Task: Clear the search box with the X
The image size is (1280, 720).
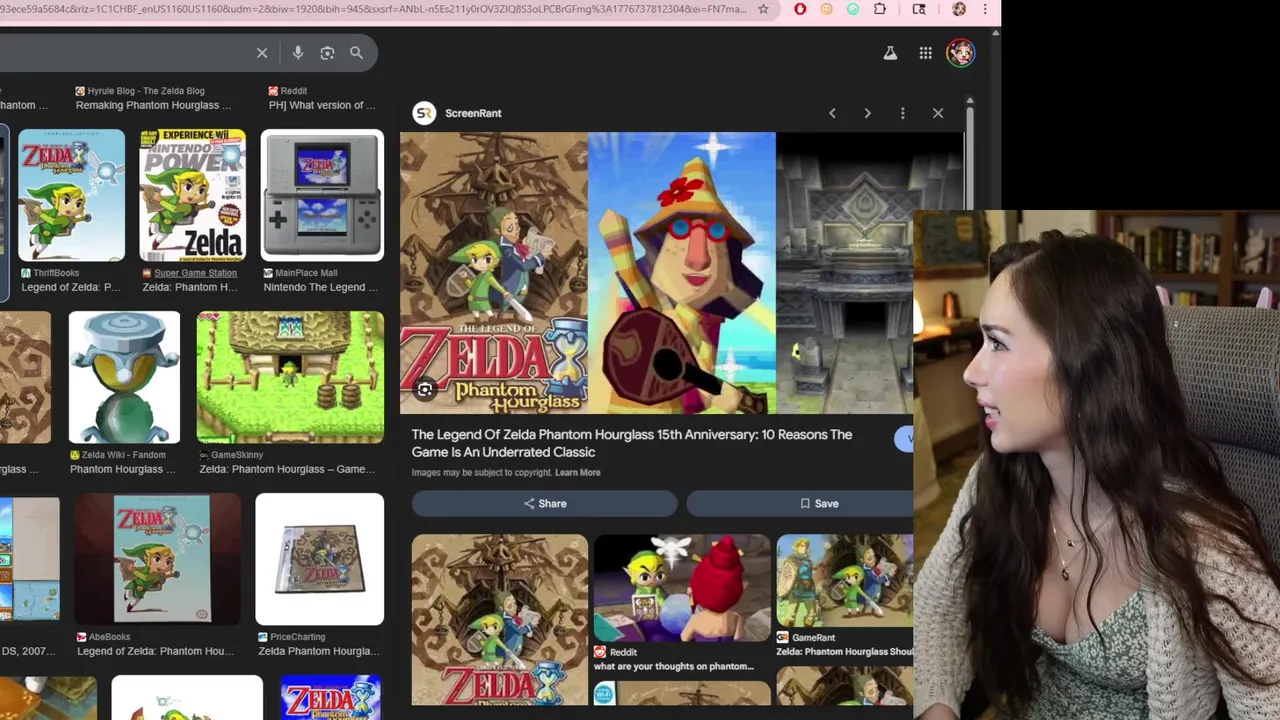Action: click(262, 53)
